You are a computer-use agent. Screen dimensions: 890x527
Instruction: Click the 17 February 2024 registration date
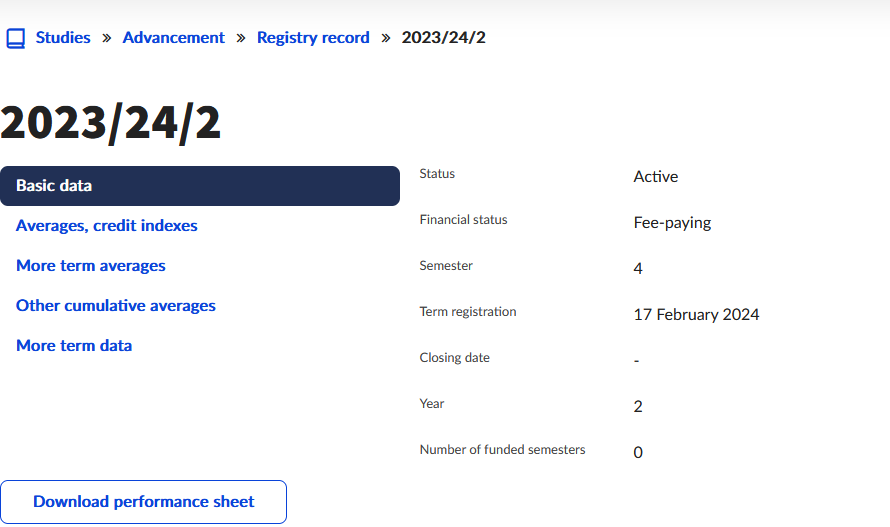point(696,315)
